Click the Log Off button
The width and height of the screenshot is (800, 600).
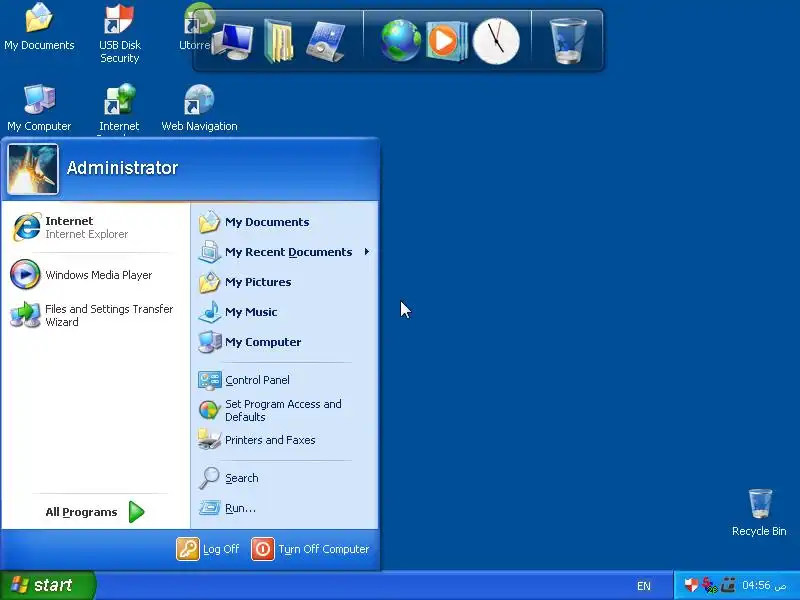[x=208, y=549]
